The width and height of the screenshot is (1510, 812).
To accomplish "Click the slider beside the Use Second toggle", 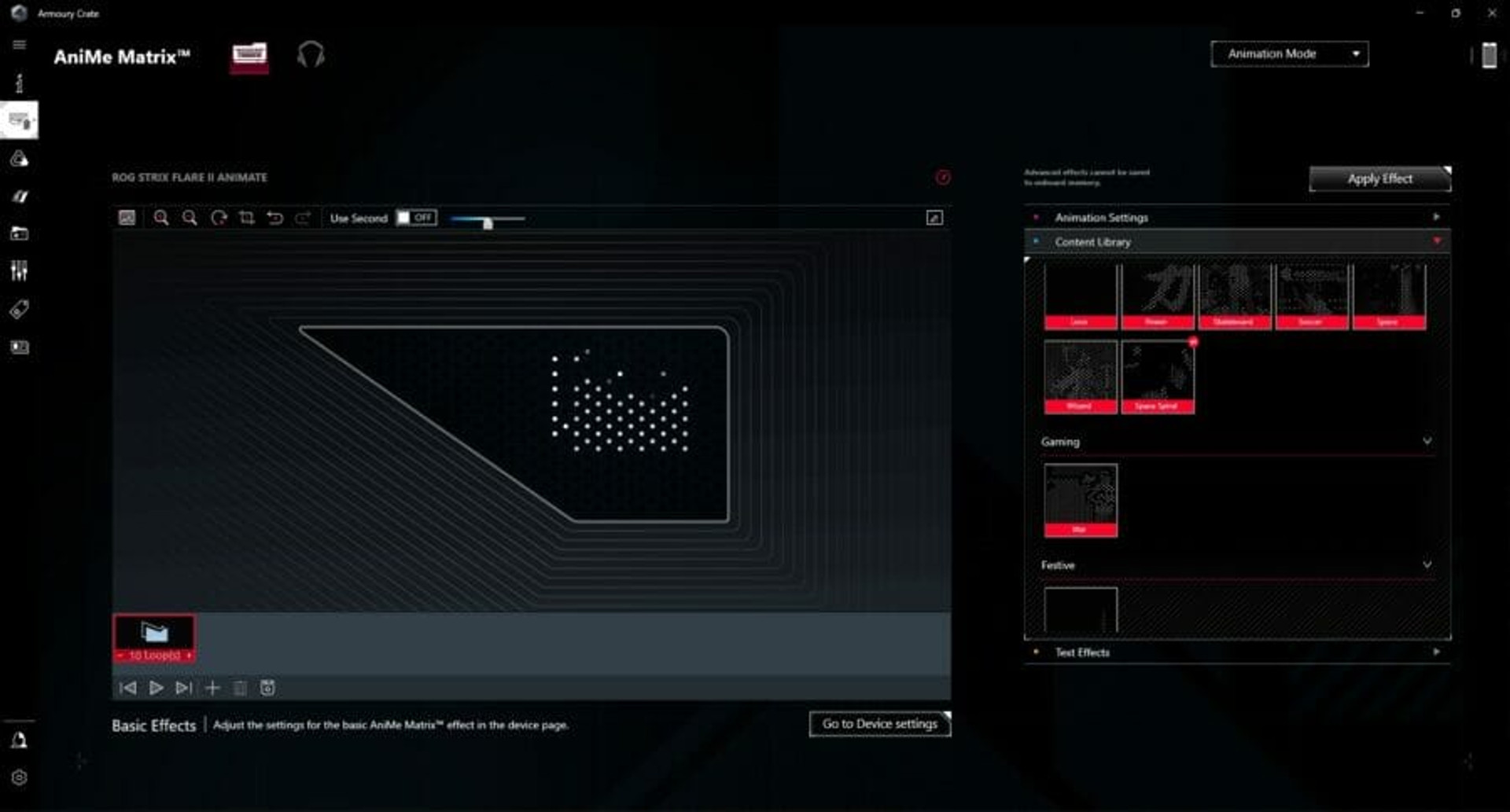I will [x=488, y=219].
